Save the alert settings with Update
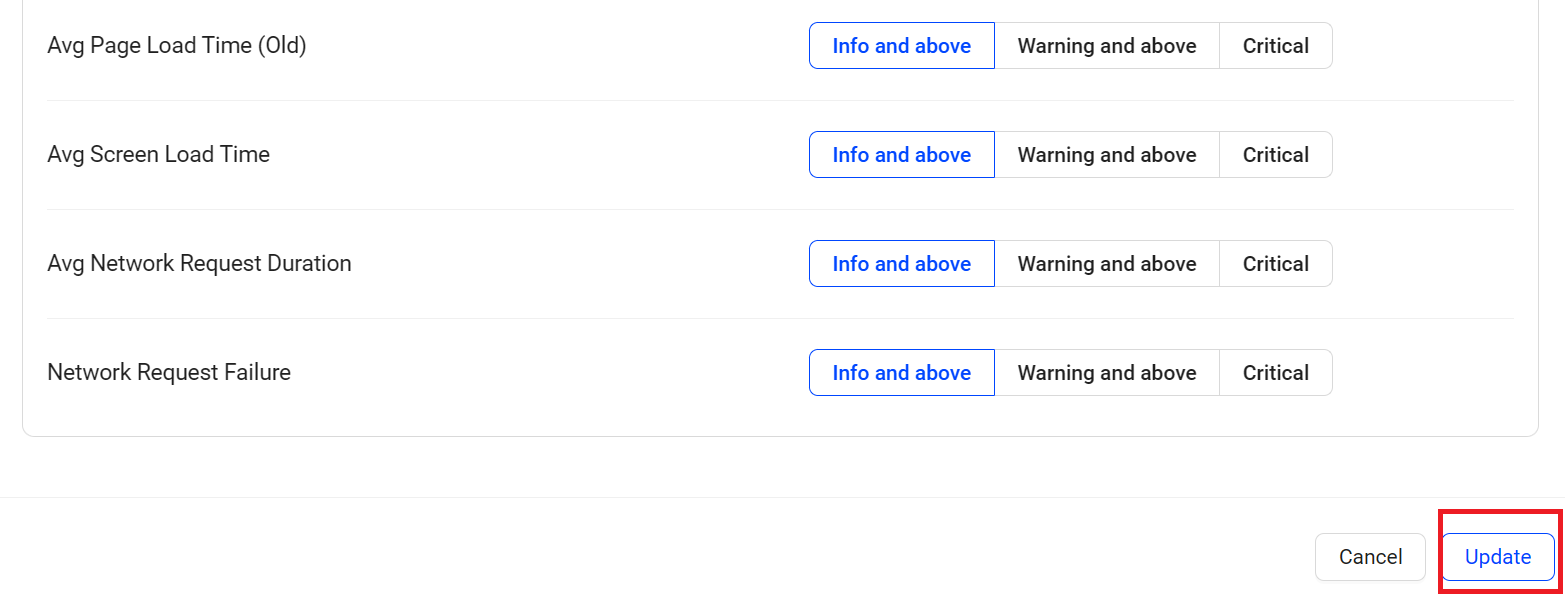Viewport: 1565px width, 597px height. point(1497,557)
